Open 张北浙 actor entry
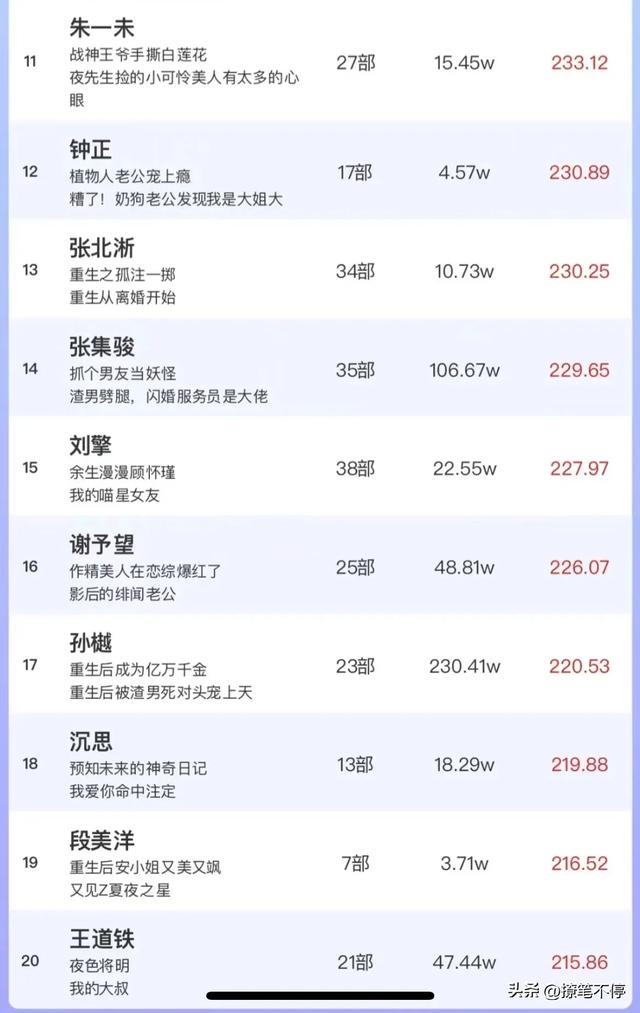 pos(102,248)
